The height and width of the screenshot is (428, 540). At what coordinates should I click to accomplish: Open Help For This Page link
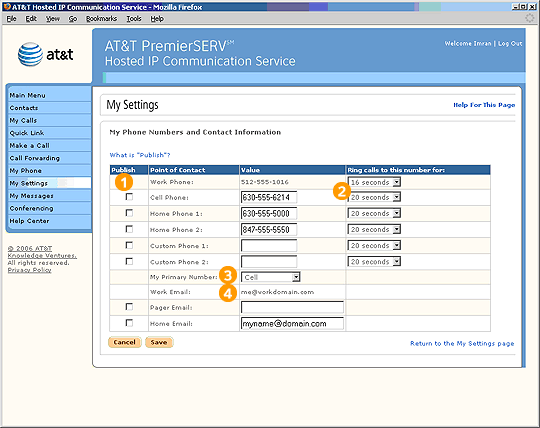pos(484,105)
